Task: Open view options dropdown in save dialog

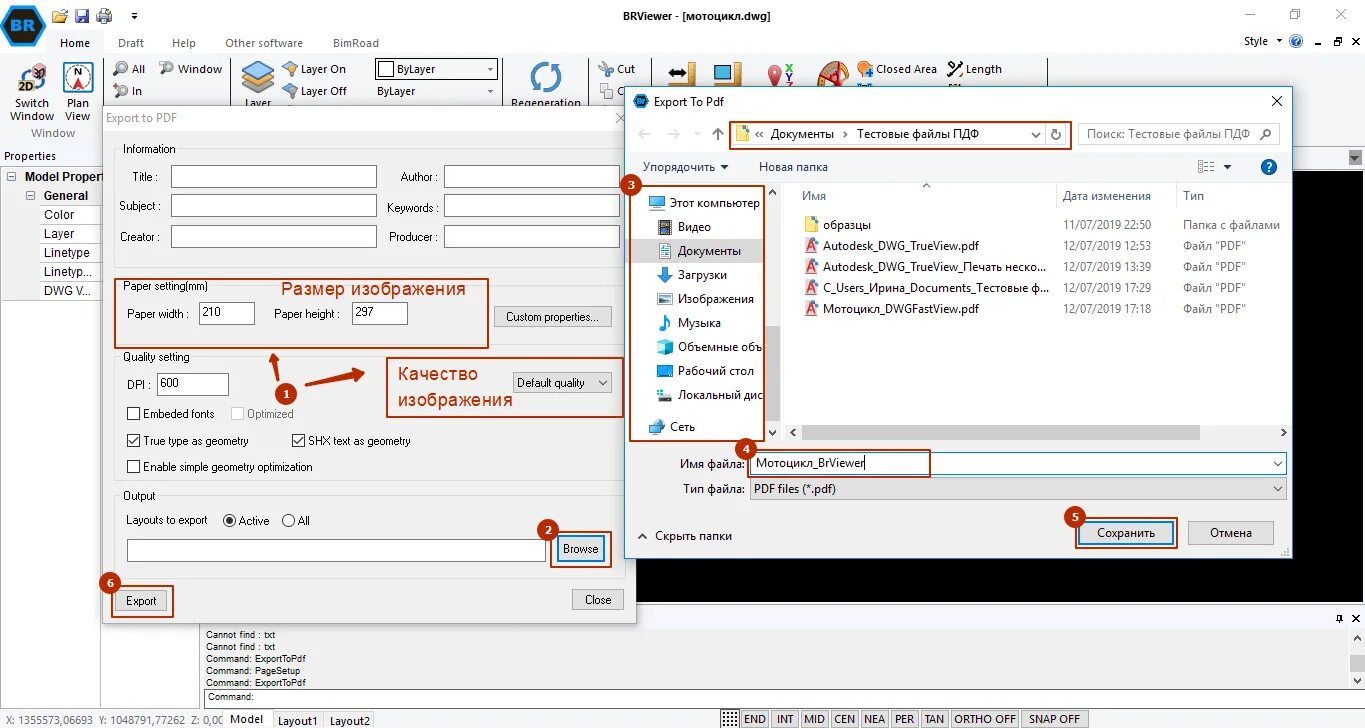Action: pyautogui.click(x=1227, y=167)
